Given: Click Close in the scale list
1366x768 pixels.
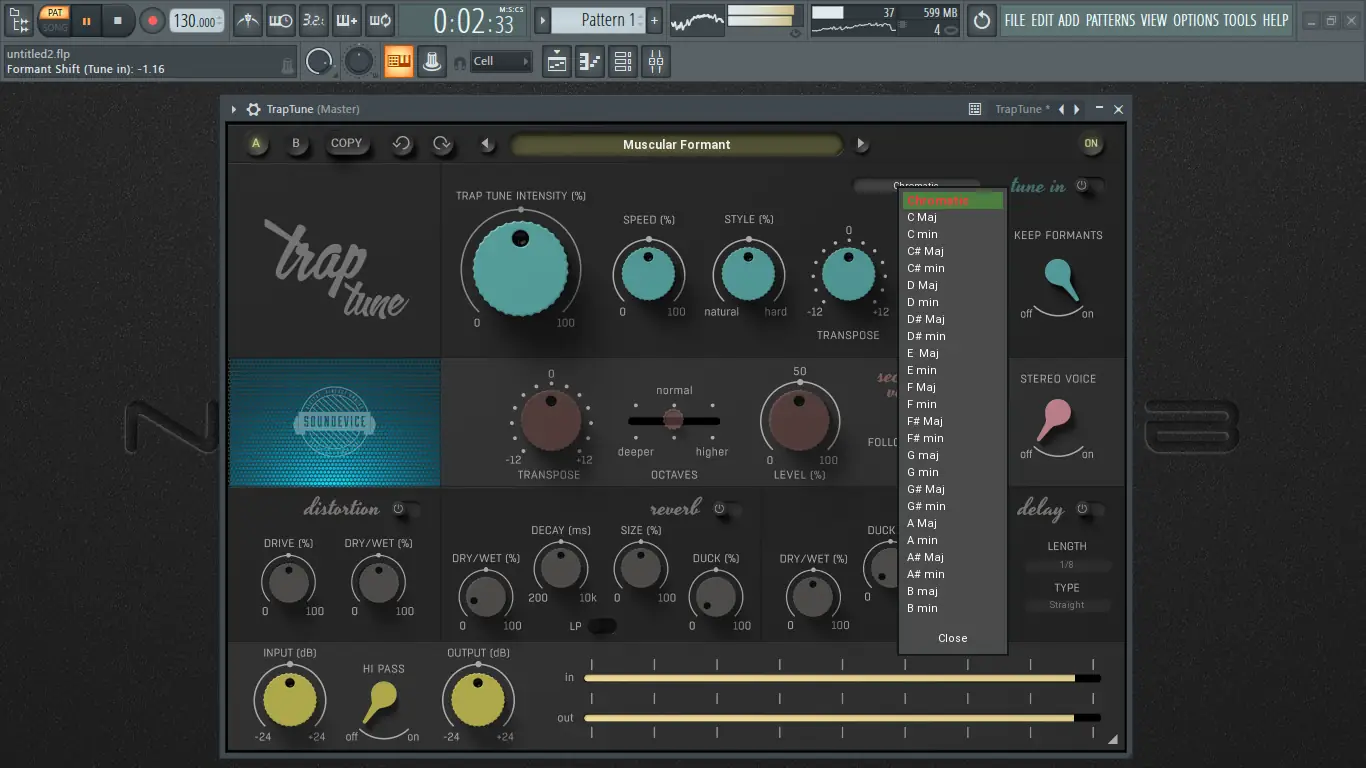Looking at the screenshot, I should [953, 638].
